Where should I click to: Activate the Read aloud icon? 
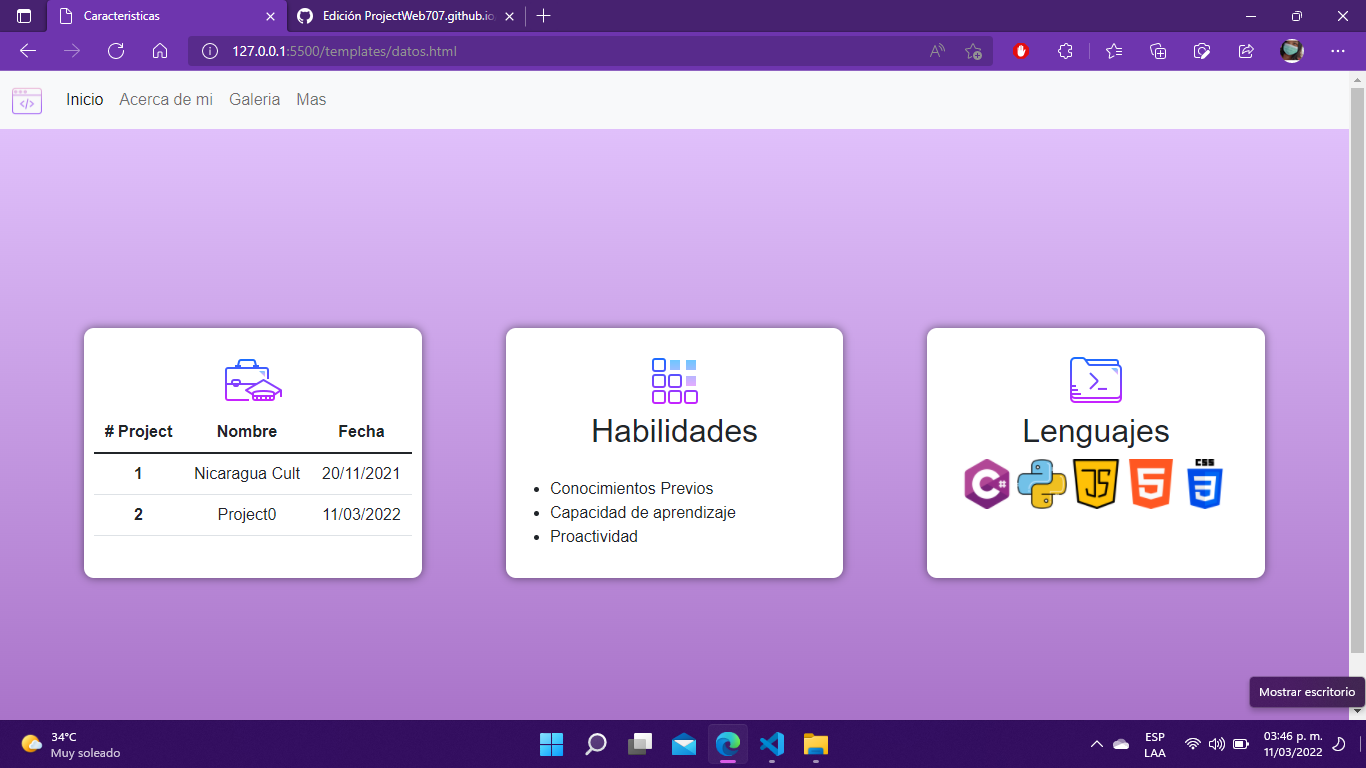(x=937, y=51)
